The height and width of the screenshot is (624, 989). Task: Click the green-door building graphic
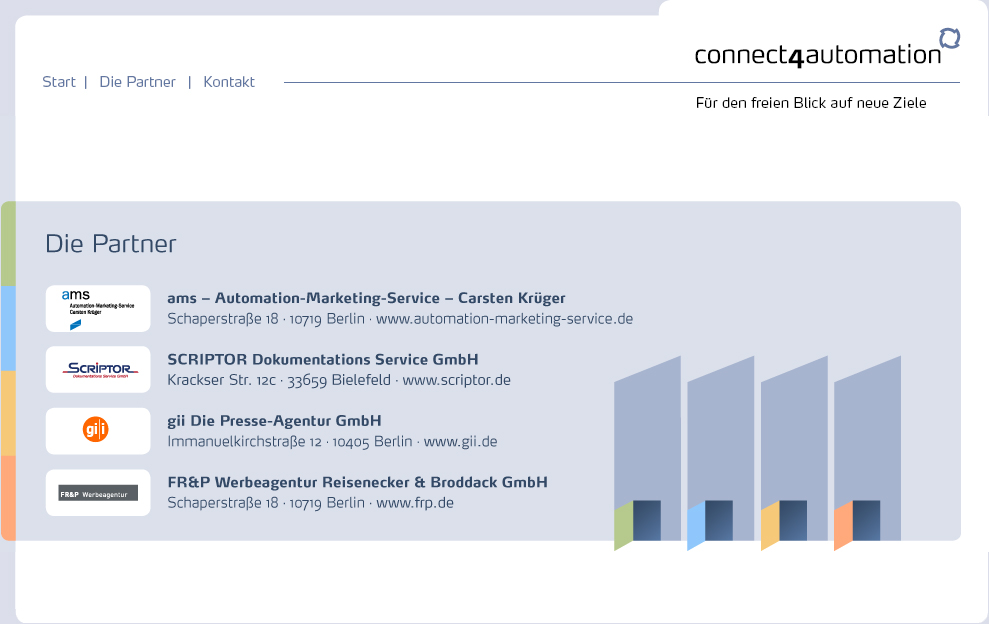click(647, 453)
